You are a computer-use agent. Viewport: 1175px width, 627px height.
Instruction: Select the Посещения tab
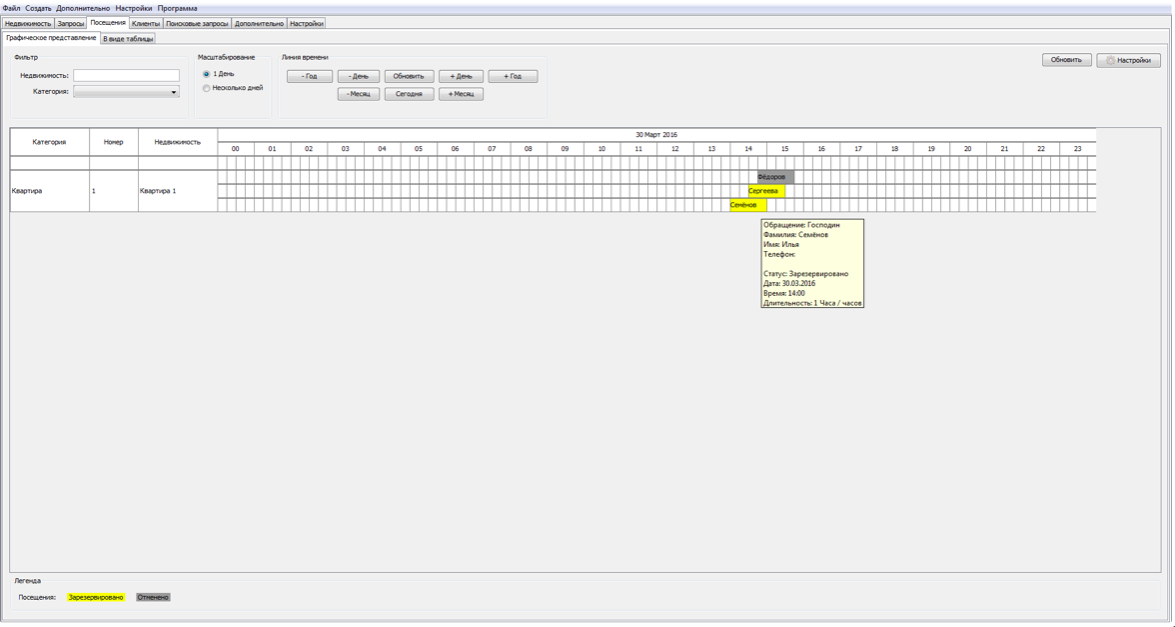[108, 22]
